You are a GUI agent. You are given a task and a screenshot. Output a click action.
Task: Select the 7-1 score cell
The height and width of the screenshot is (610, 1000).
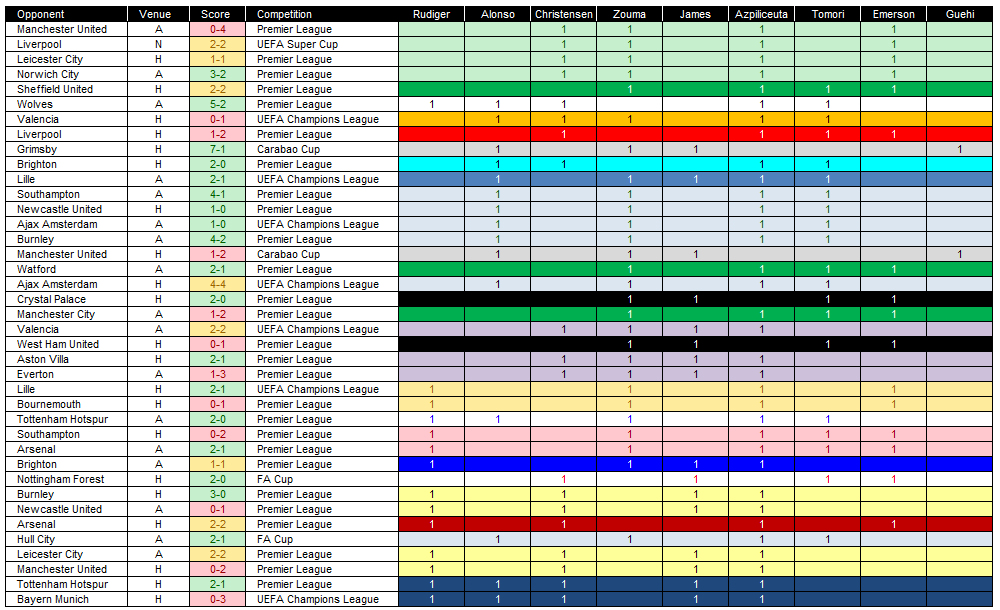(217, 149)
